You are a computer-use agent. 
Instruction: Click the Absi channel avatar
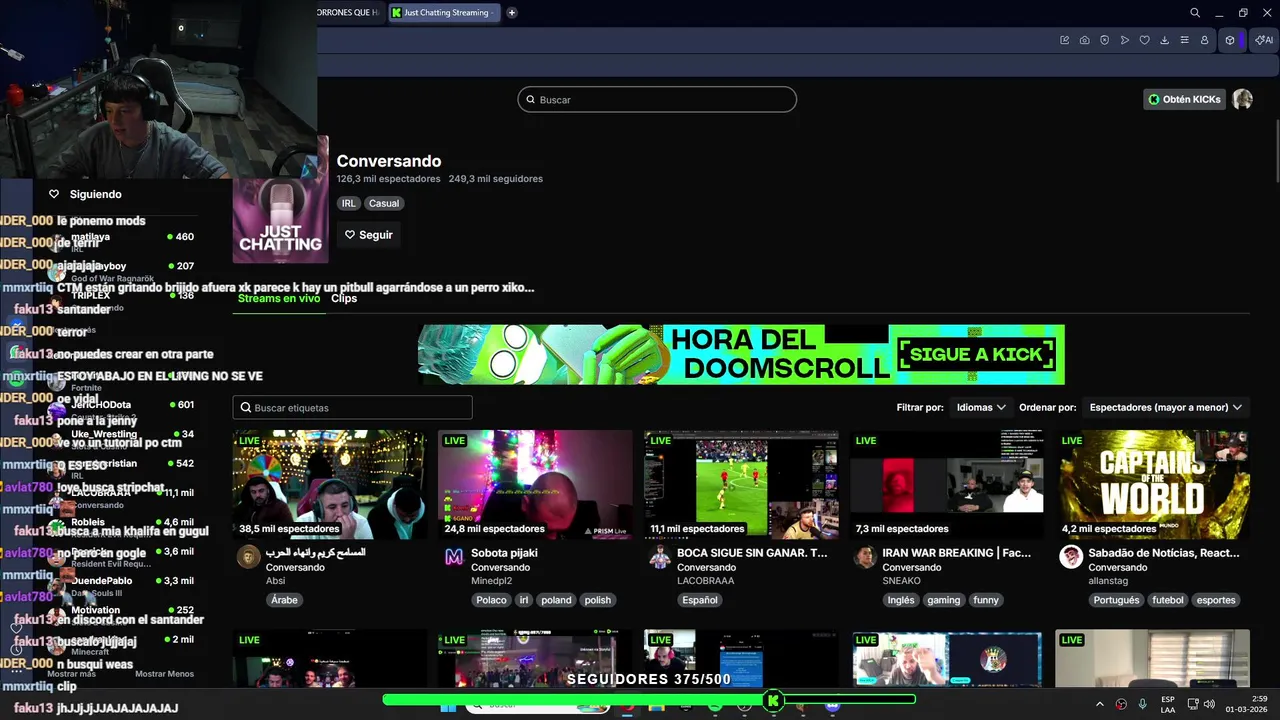click(248, 557)
